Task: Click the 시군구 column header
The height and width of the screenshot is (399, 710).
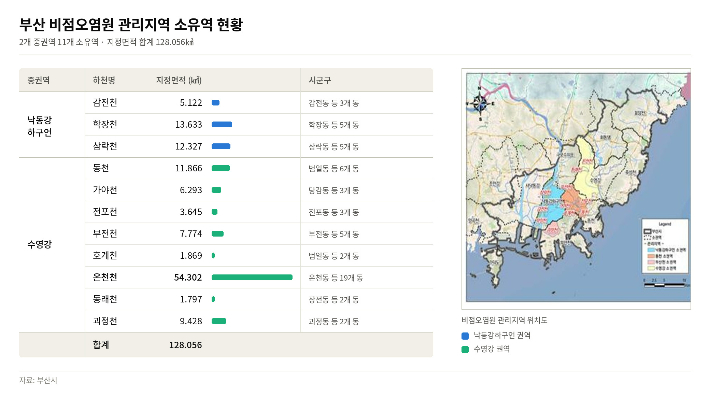Action: (320, 80)
